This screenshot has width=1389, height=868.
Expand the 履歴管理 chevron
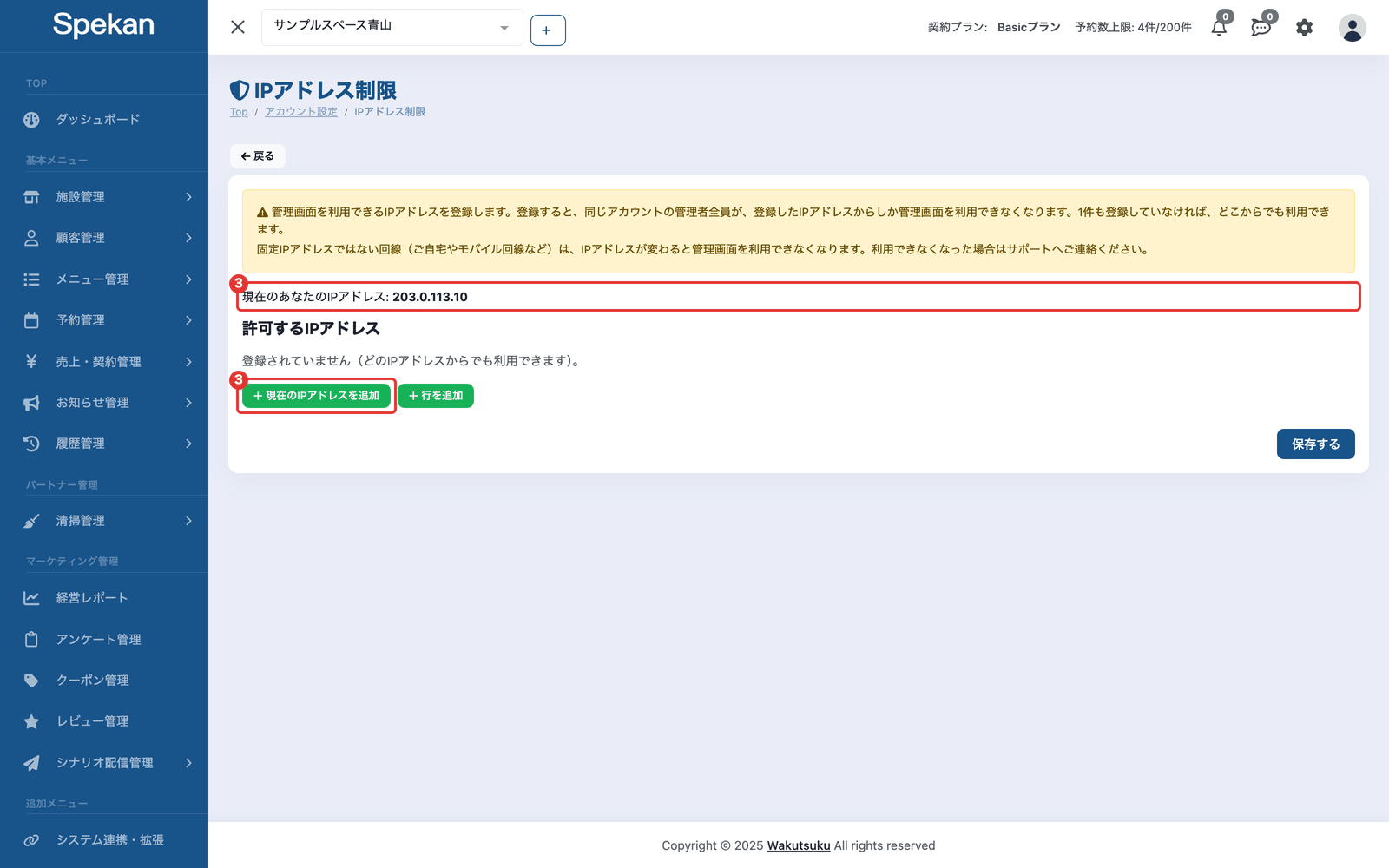188,444
